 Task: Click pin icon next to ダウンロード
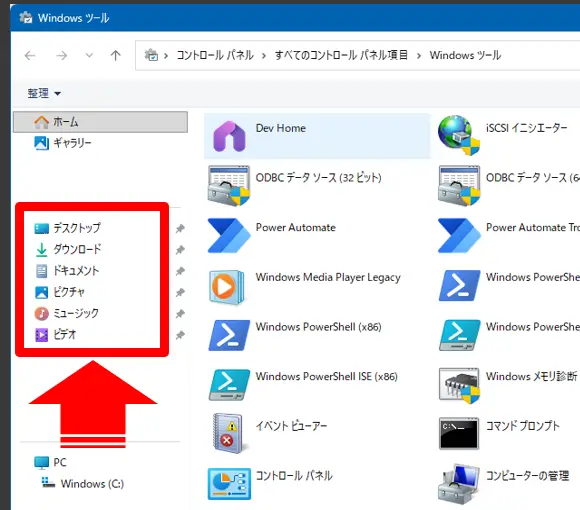[x=180, y=250]
